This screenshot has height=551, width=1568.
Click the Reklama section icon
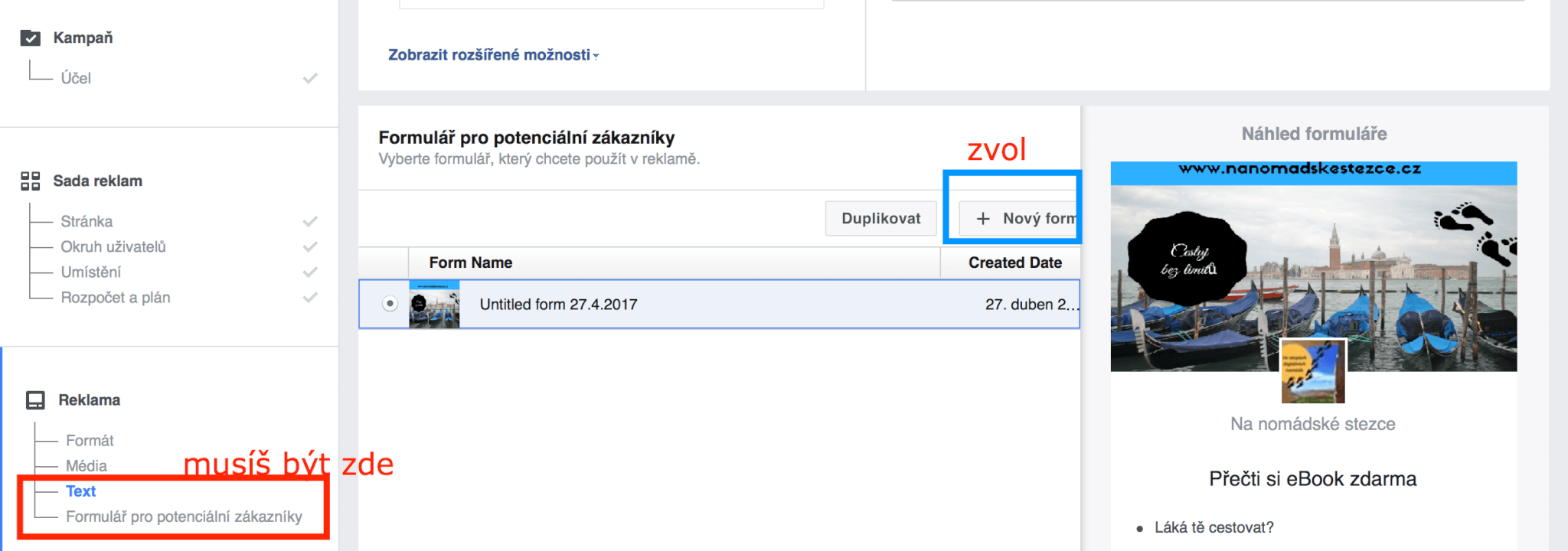pos(35,400)
